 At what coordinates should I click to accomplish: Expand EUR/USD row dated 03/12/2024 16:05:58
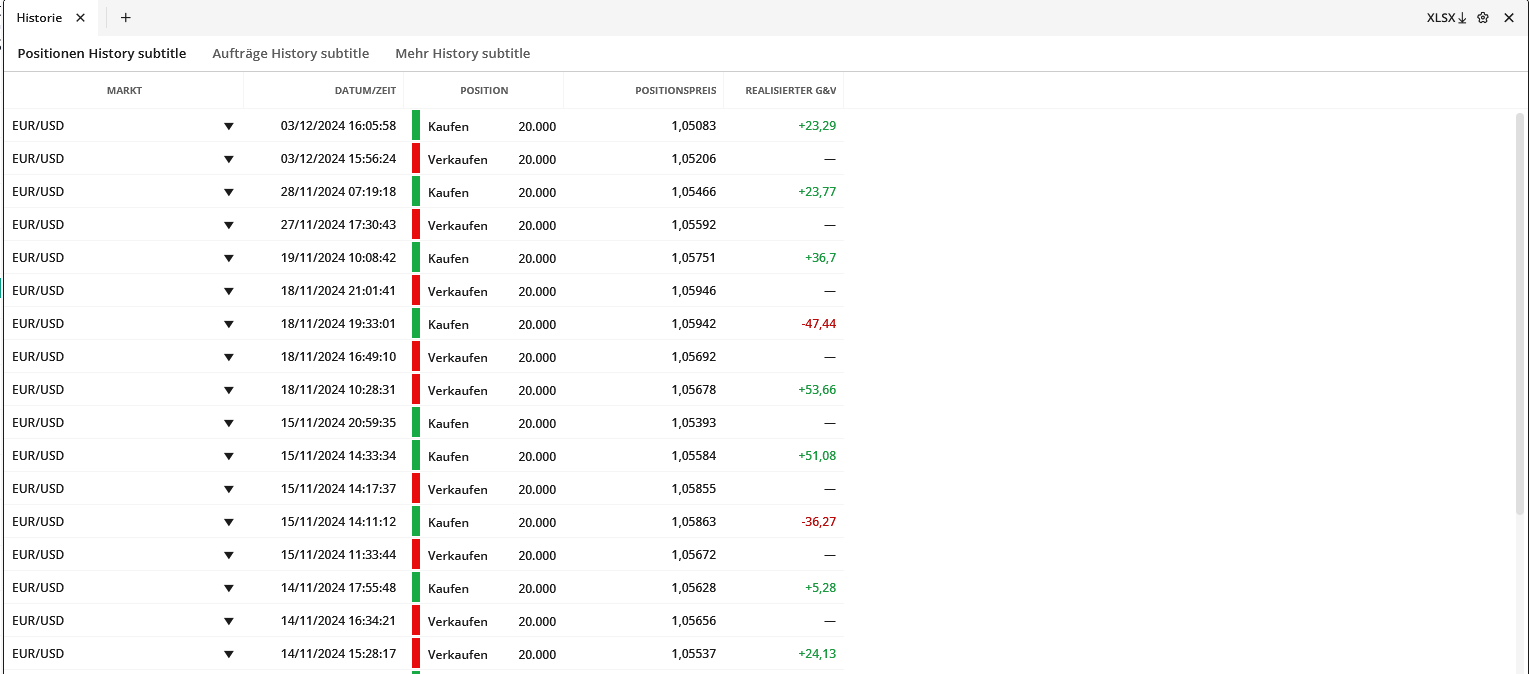[228, 126]
